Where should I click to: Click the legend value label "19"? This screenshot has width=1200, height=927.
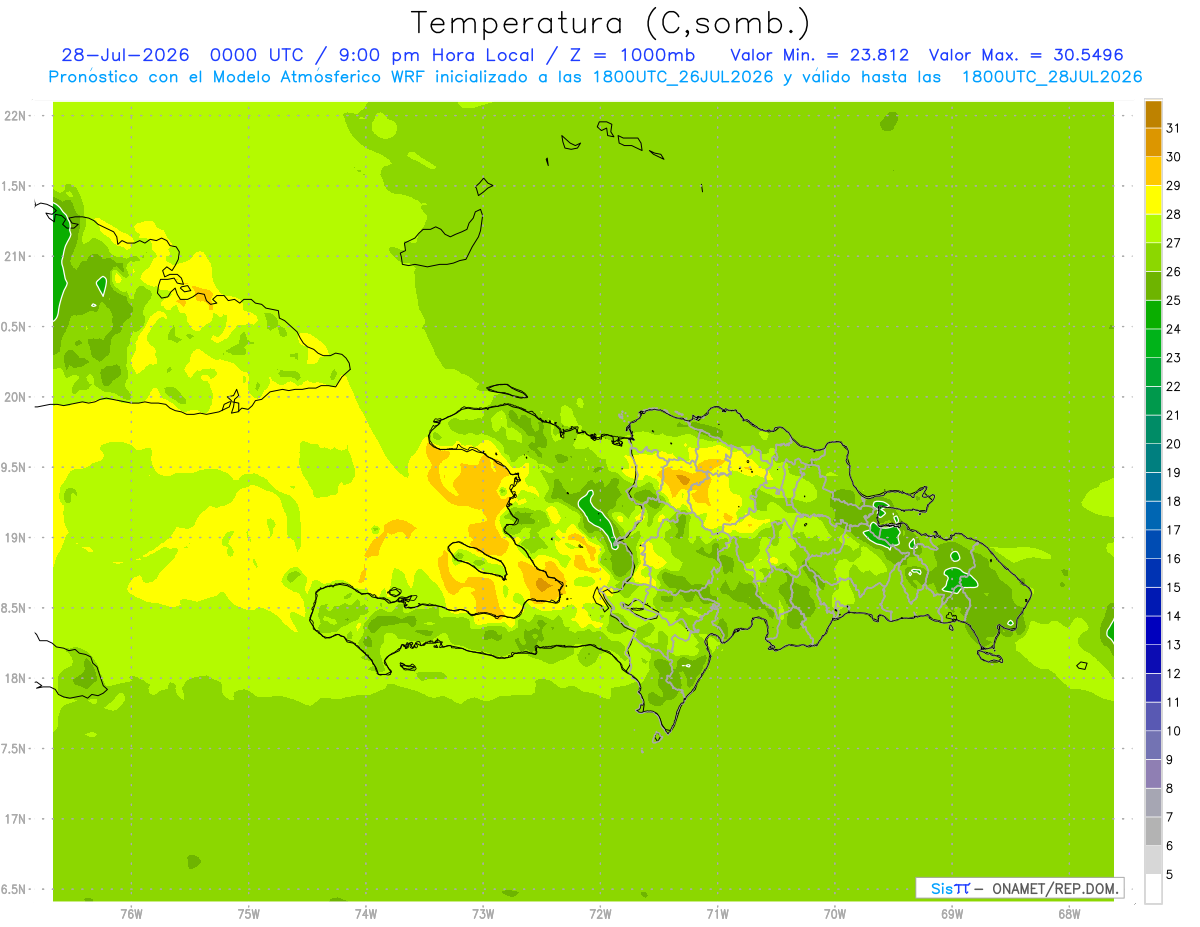coord(1173,473)
